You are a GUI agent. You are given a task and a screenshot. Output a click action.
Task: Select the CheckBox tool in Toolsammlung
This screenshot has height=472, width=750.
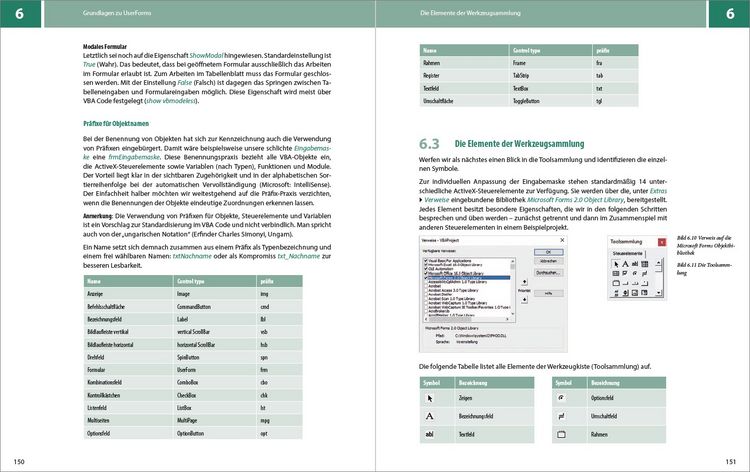(625, 274)
